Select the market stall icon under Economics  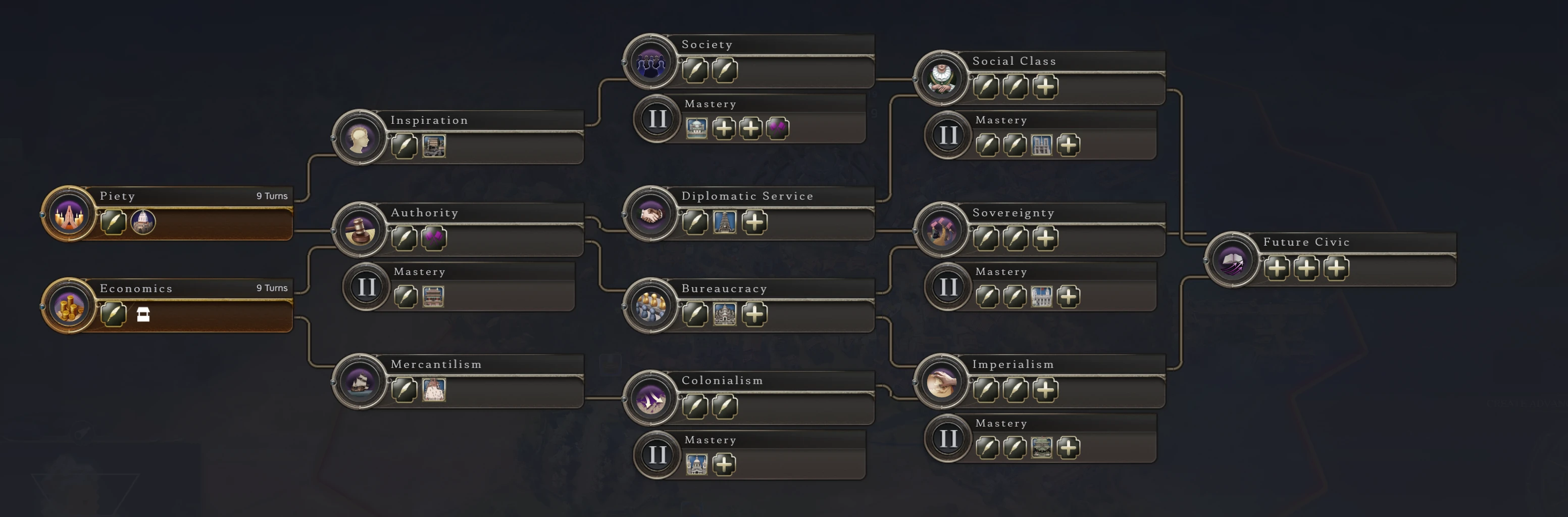[x=143, y=314]
